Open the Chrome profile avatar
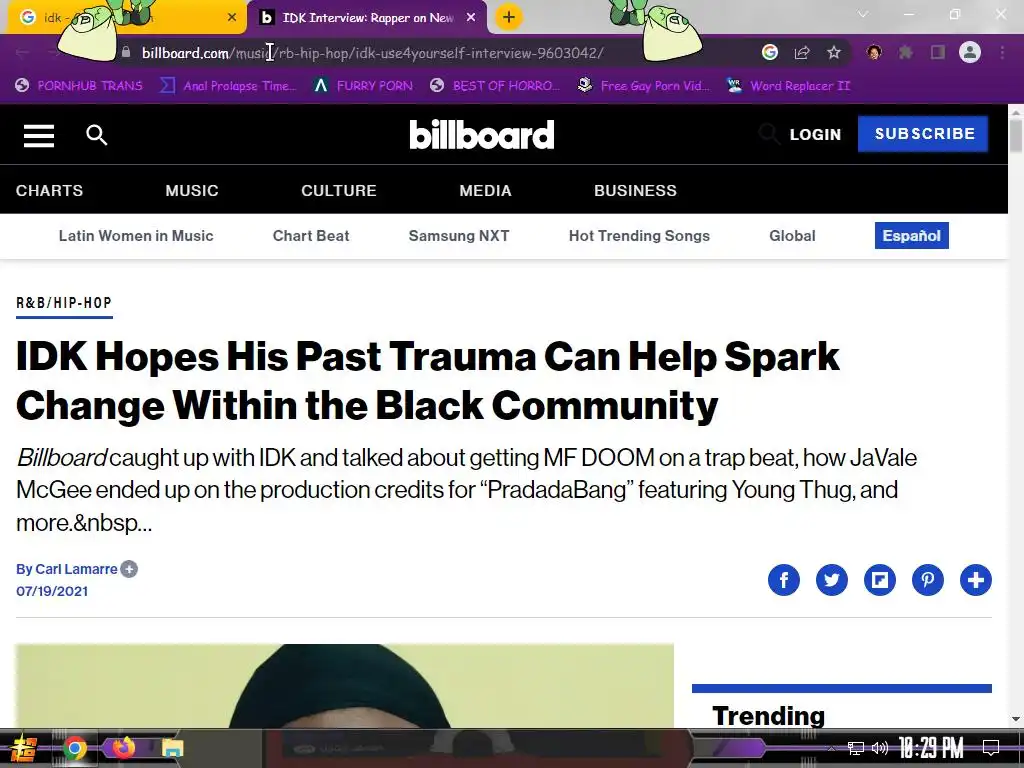Screen dimensions: 1024x768 point(970,52)
